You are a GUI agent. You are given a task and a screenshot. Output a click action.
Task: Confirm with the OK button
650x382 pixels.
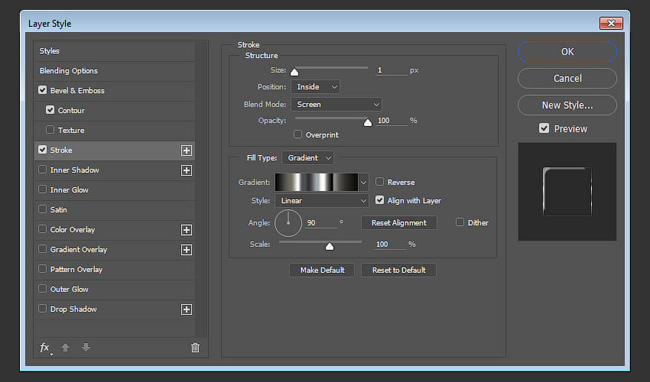pos(567,52)
